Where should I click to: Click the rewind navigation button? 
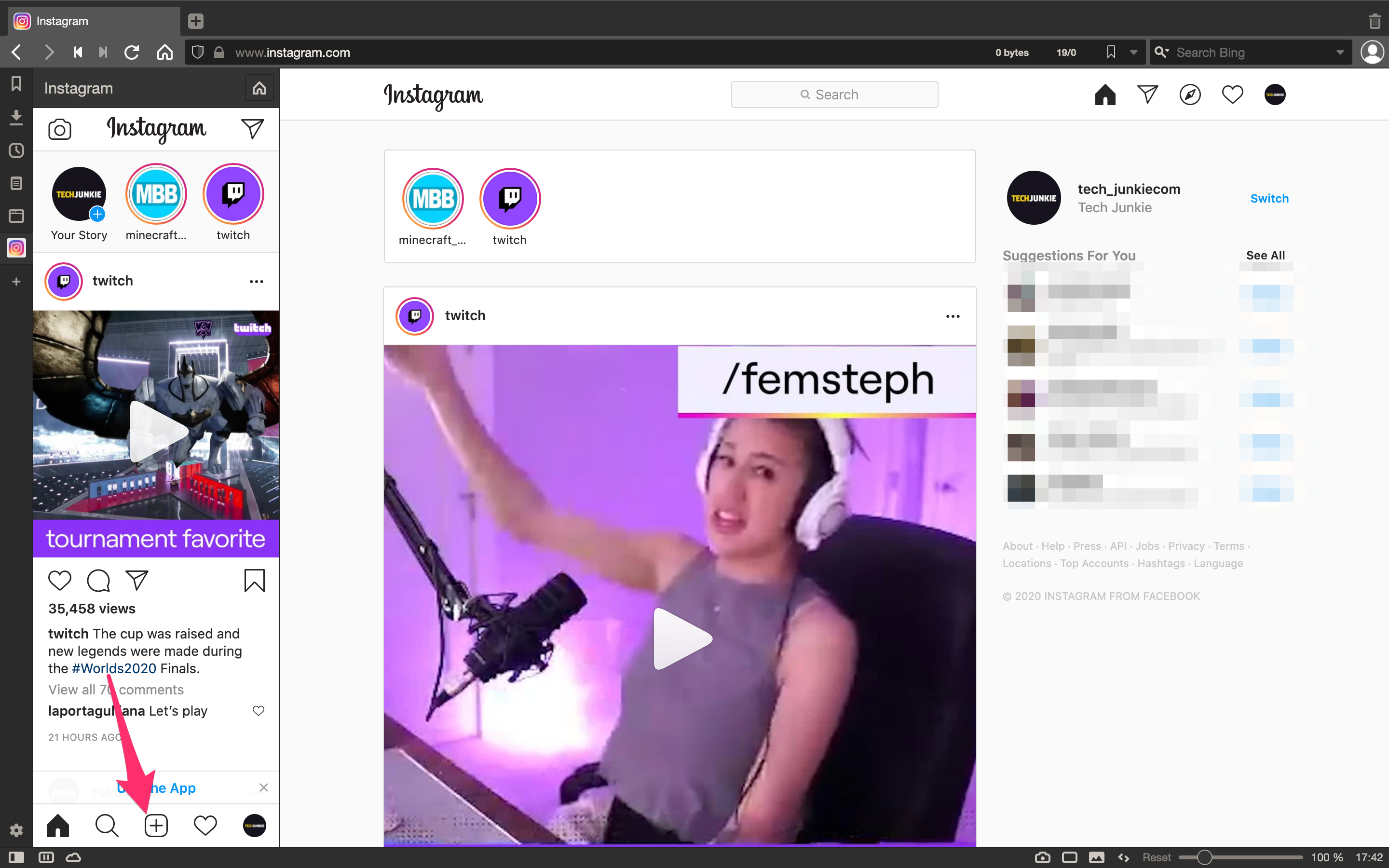tap(78, 52)
